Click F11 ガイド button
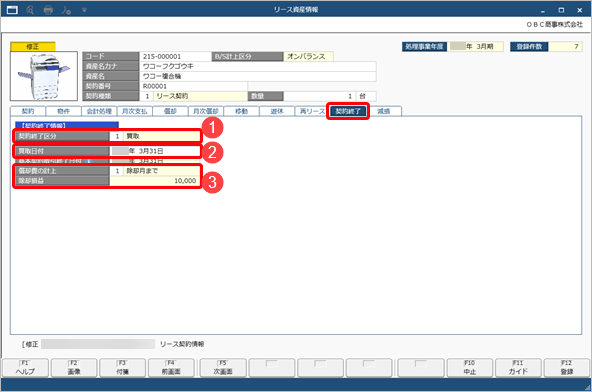The width and height of the screenshot is (592, 392). tap(518, 367)
